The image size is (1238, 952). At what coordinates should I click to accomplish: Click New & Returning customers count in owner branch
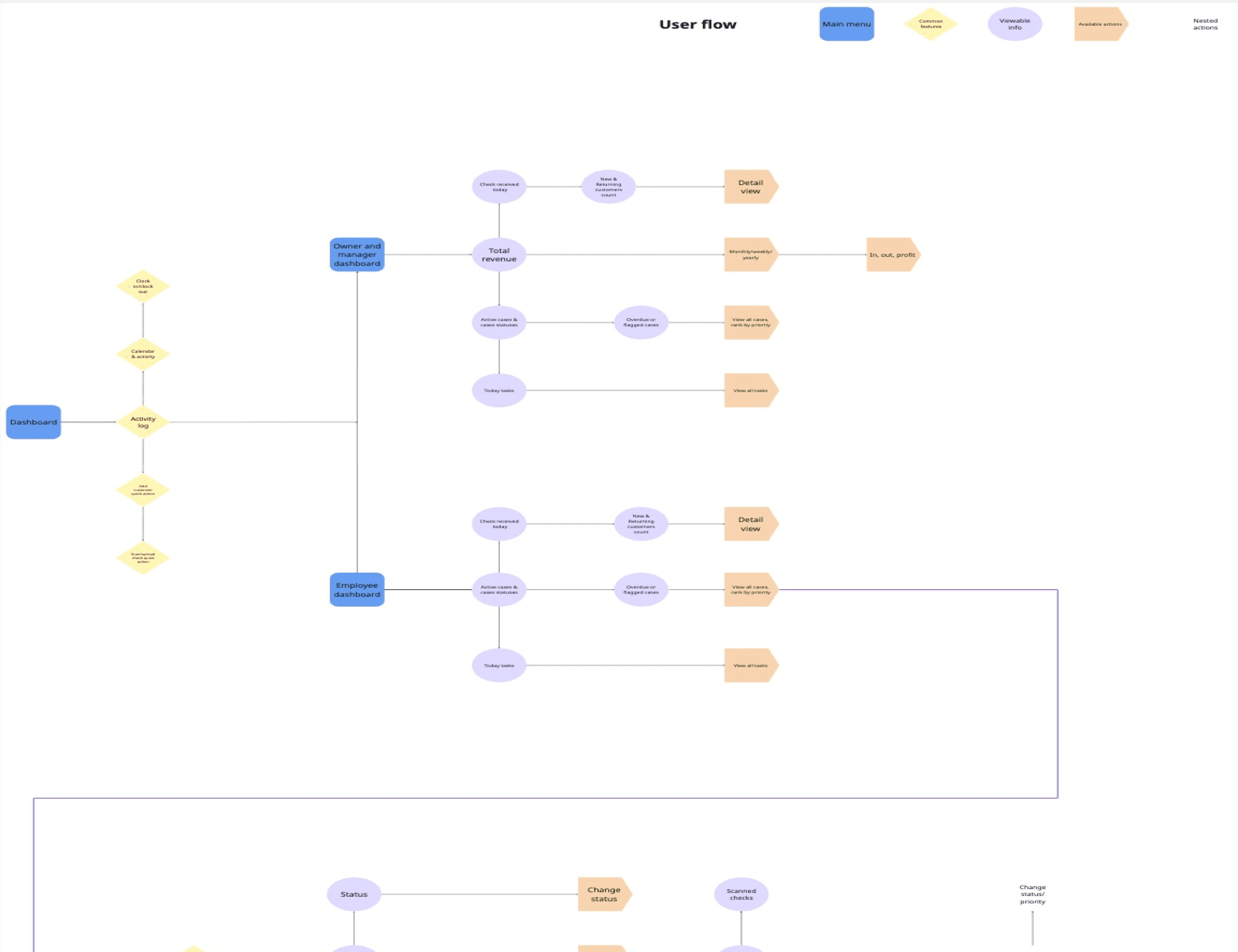[x=608, y=187]
